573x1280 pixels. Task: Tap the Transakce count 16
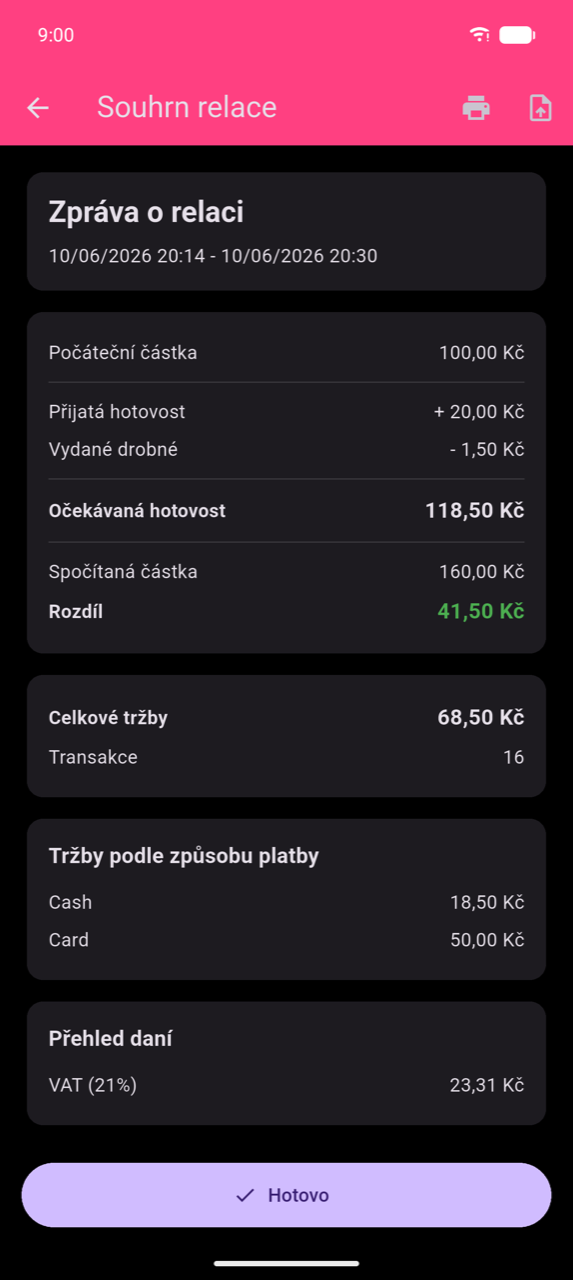(513, 757)
